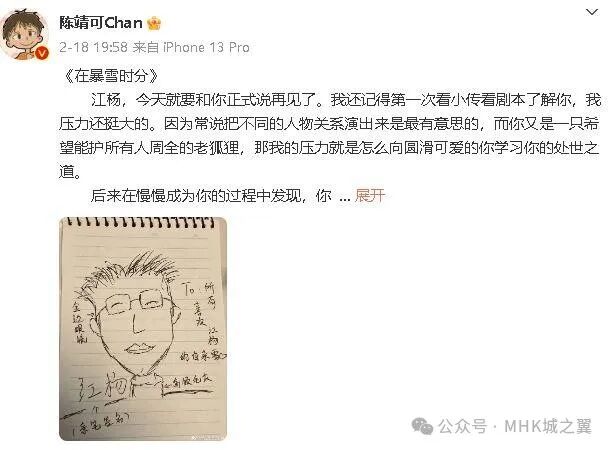Click the notebook spiral binding in image
The image size is (611, 450).
coord(141,222)
